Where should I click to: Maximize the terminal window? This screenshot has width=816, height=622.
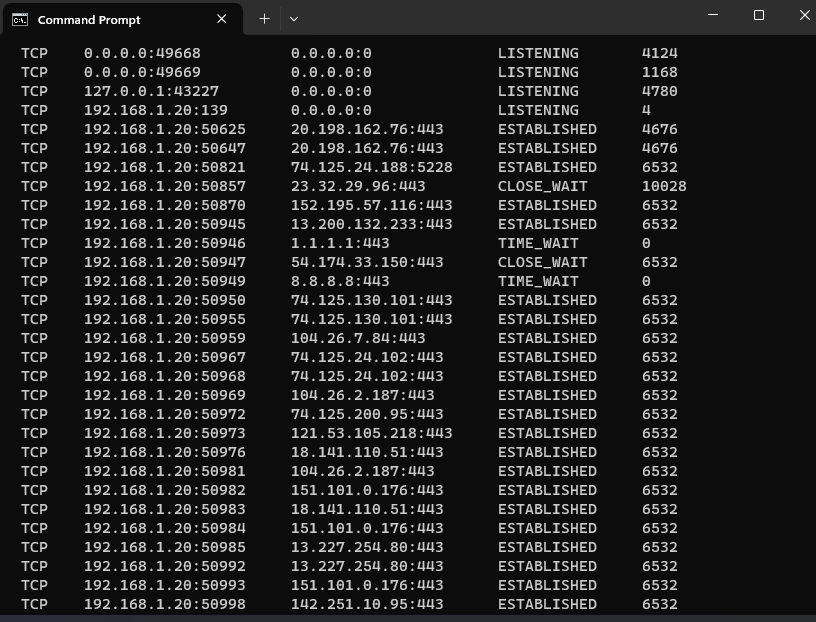click(x=759, y=15)
